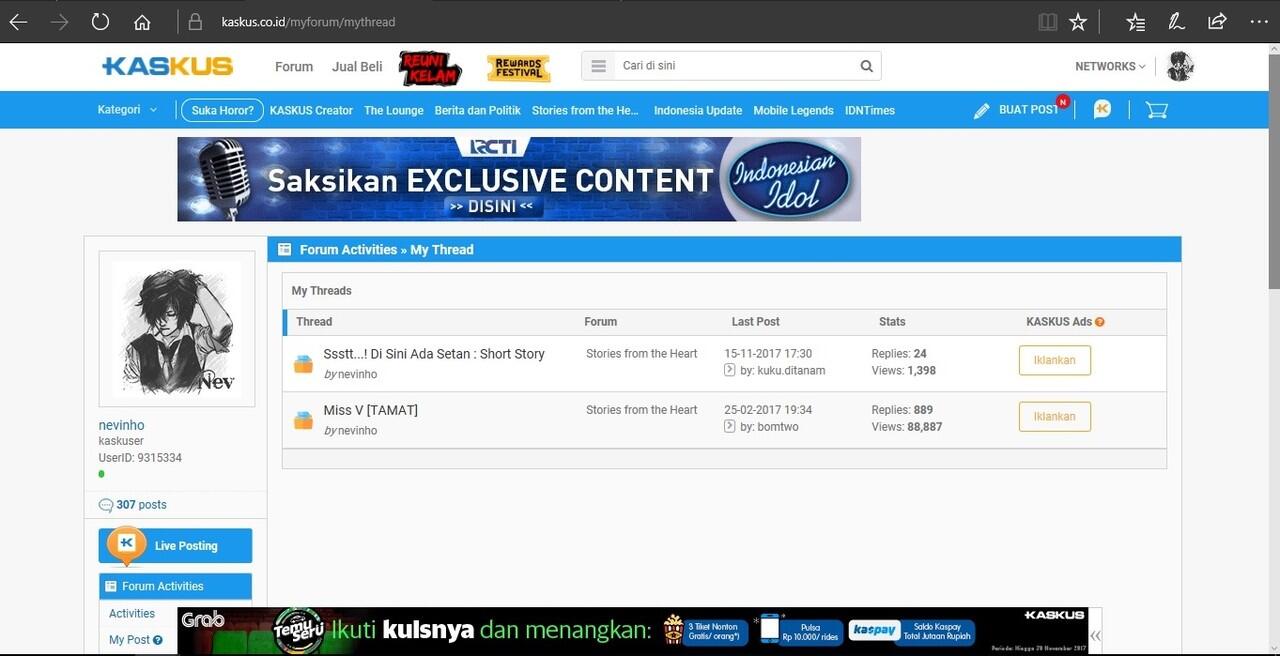Open Activities sidebar item
1280x656 pixels.
coord(132,614)
